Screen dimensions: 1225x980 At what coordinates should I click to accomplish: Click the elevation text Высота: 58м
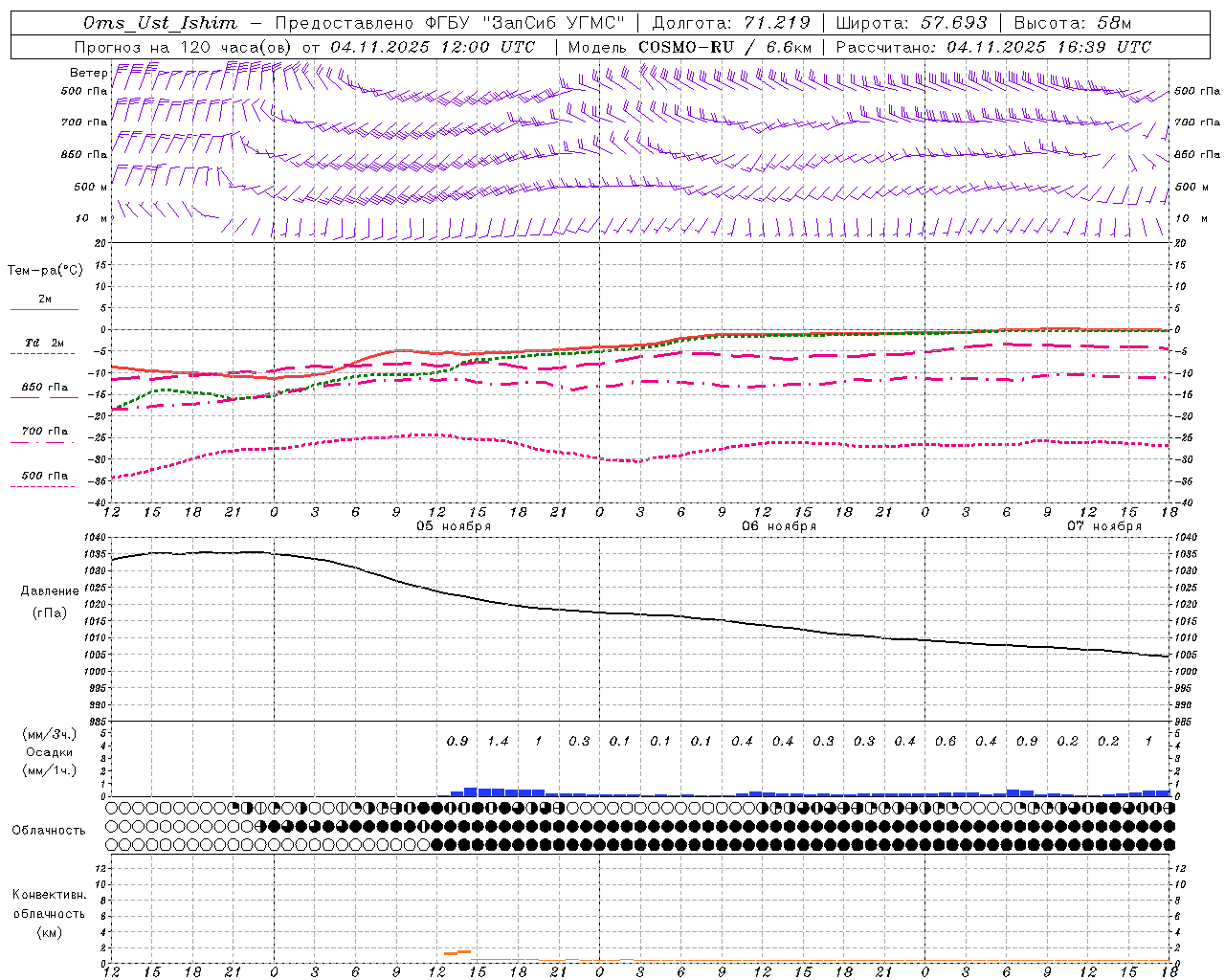pos(1072,23)
